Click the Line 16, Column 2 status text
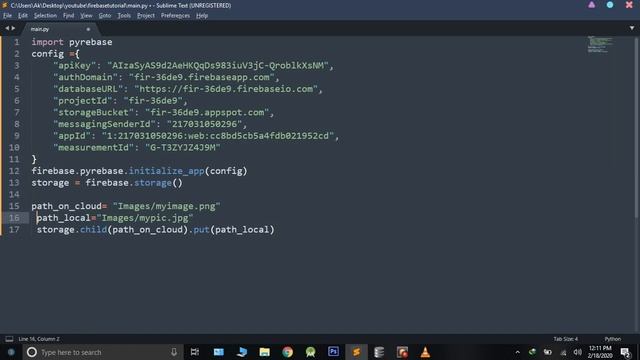The height and width of the screenshot is (360, 640). click(x=39, y=339)
